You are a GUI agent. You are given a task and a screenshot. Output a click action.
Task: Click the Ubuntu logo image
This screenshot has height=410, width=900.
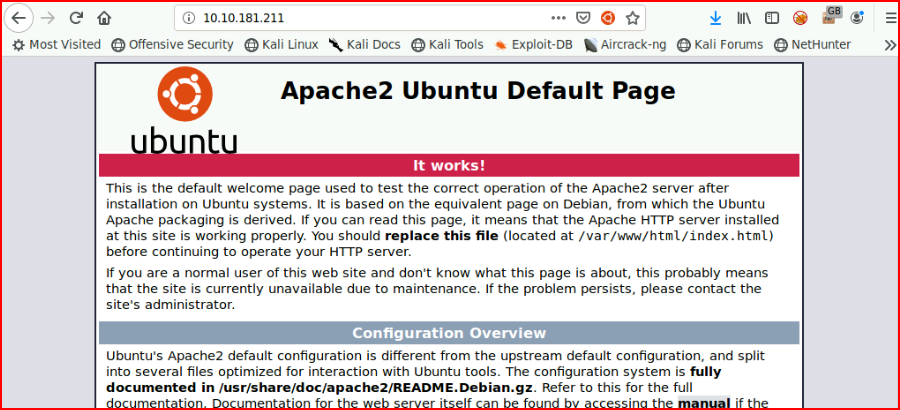click(184, 110)
